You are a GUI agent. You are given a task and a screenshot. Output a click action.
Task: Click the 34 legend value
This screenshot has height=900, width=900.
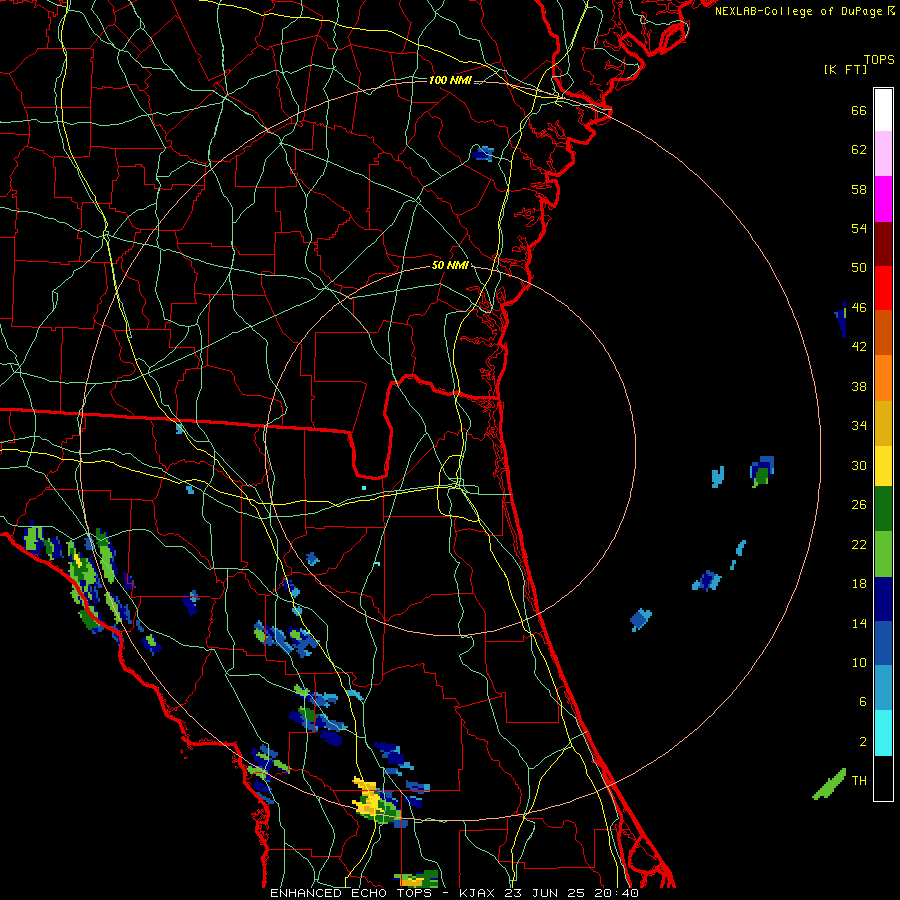(859, 426)
